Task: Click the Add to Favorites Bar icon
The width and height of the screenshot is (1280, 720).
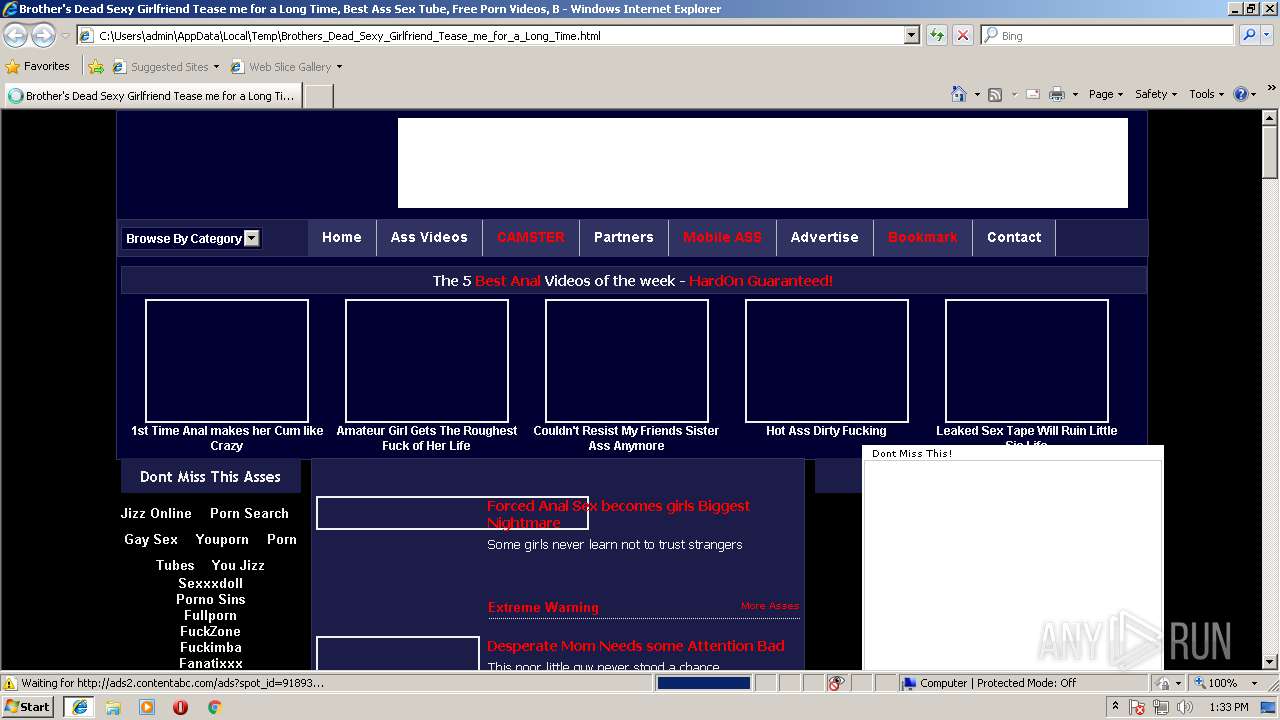Action: (x=96, y=67)
